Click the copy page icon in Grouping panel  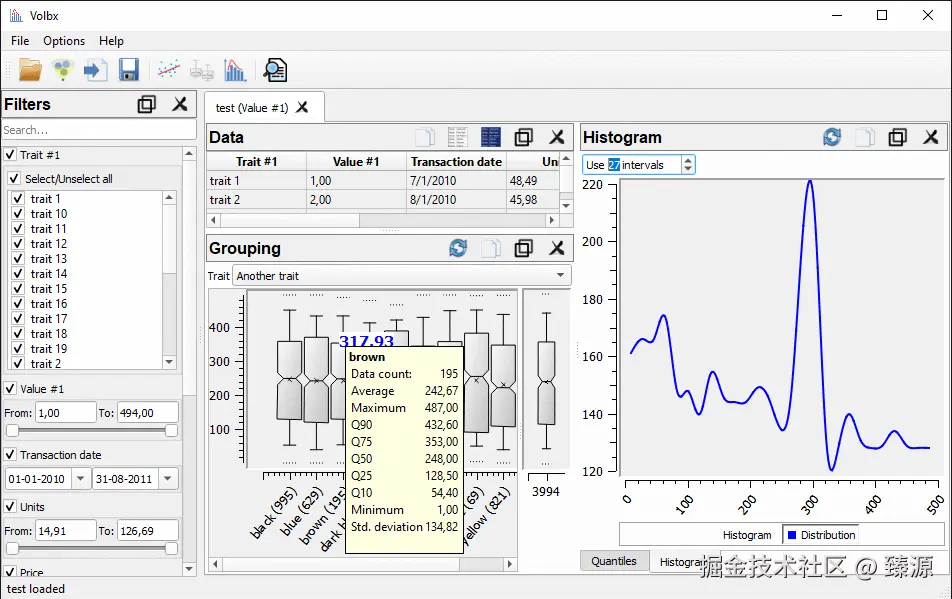[x=491, y=248]
